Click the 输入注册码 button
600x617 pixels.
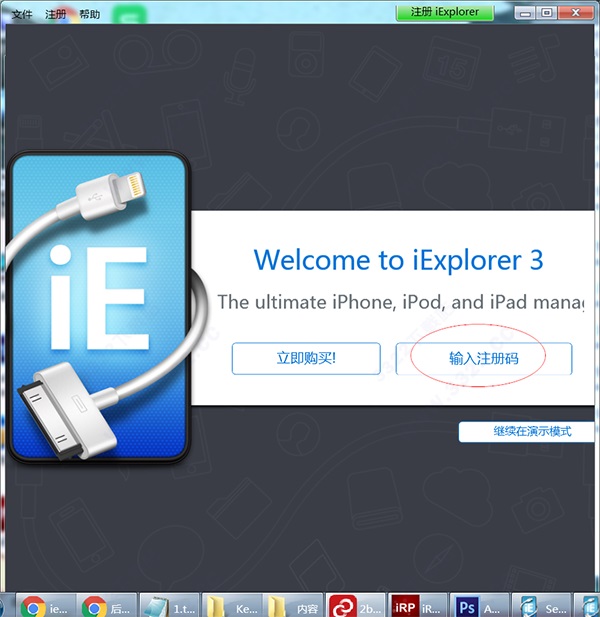click(484, 358)
